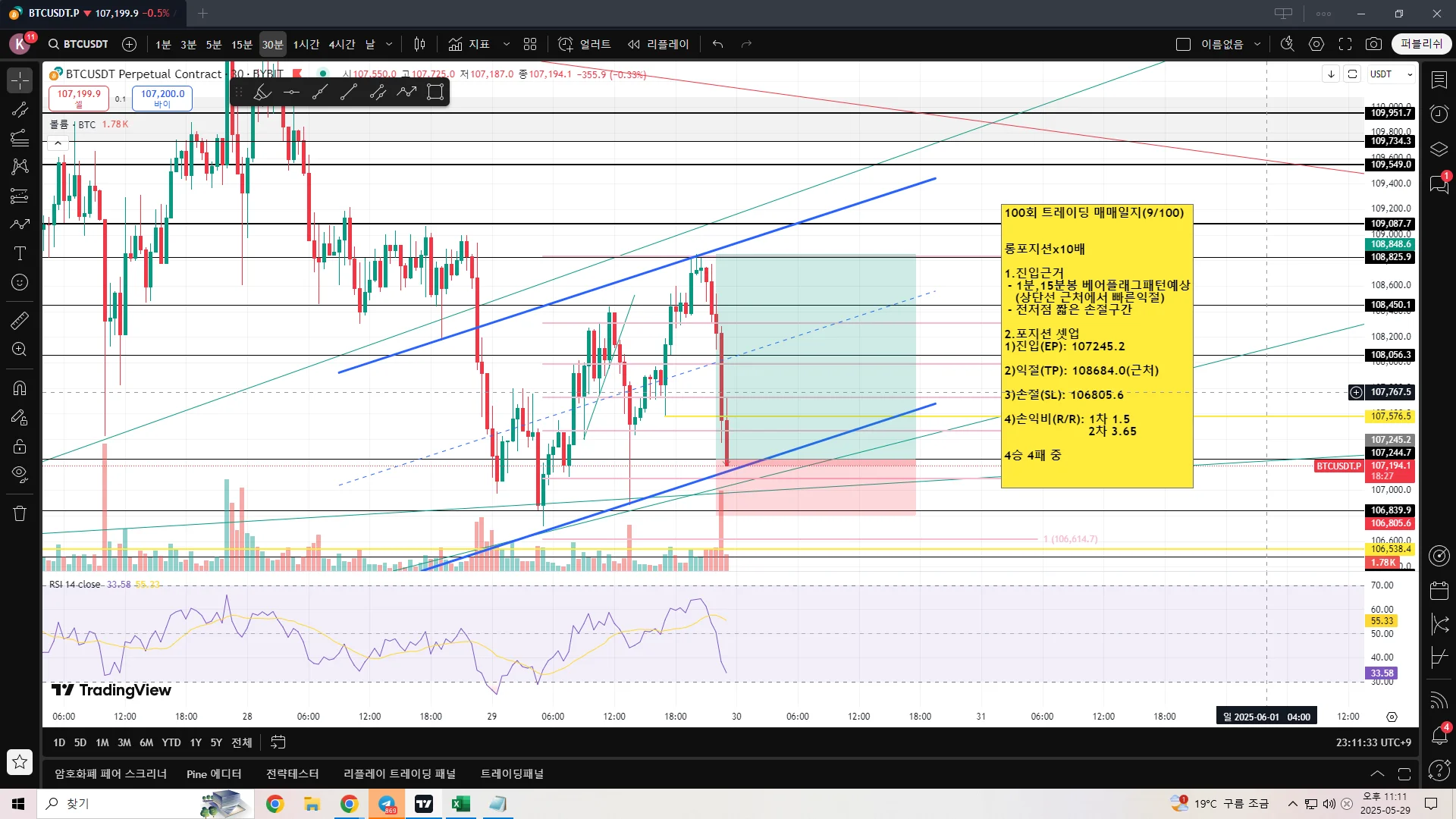This screenshot has height=819, width=1456.
Task: Enter fullscreen mode
Action: 1345,44
